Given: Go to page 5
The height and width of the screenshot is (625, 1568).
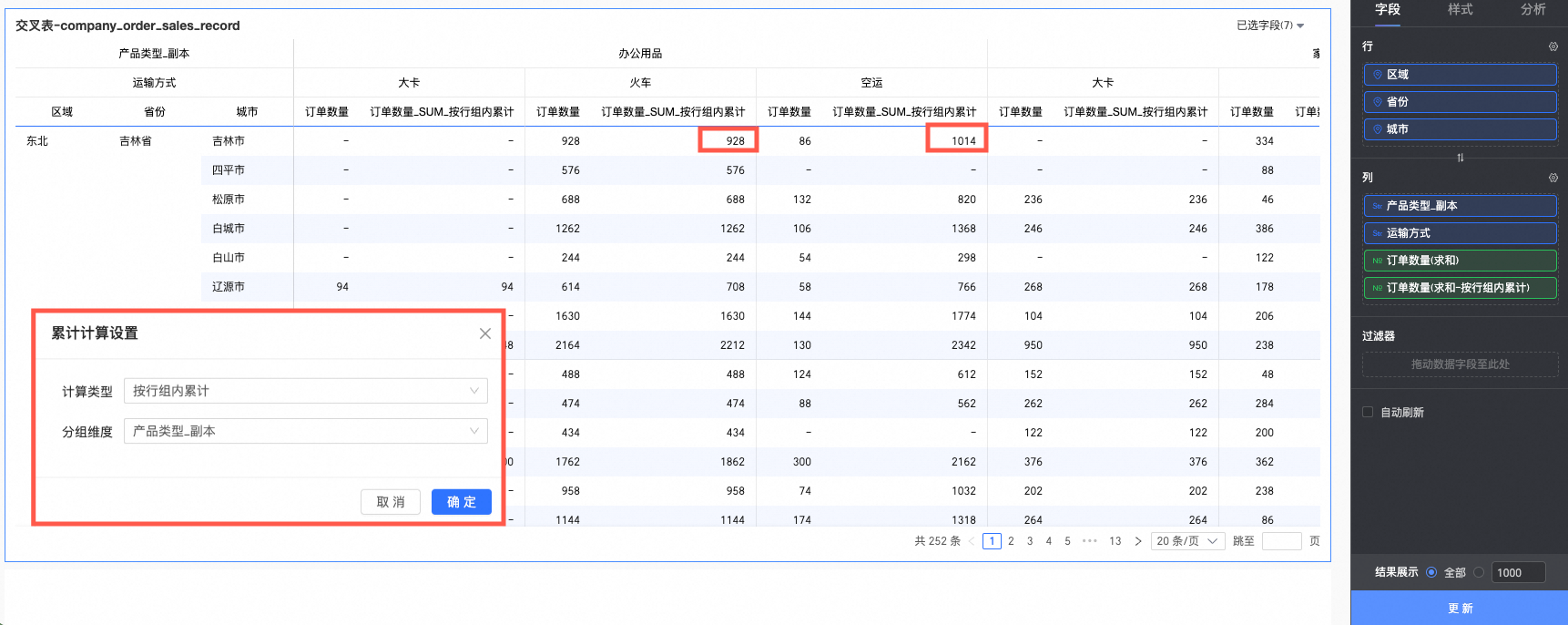Looking at the screenshot, I should coord(1068,541).
